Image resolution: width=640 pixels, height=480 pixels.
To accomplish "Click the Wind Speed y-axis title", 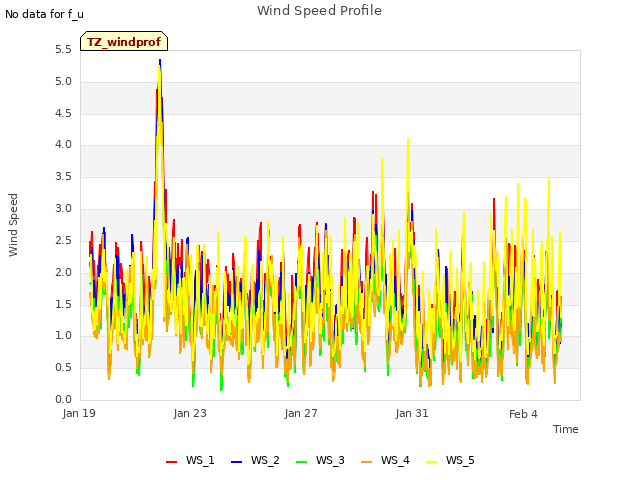I will (13, 225).
